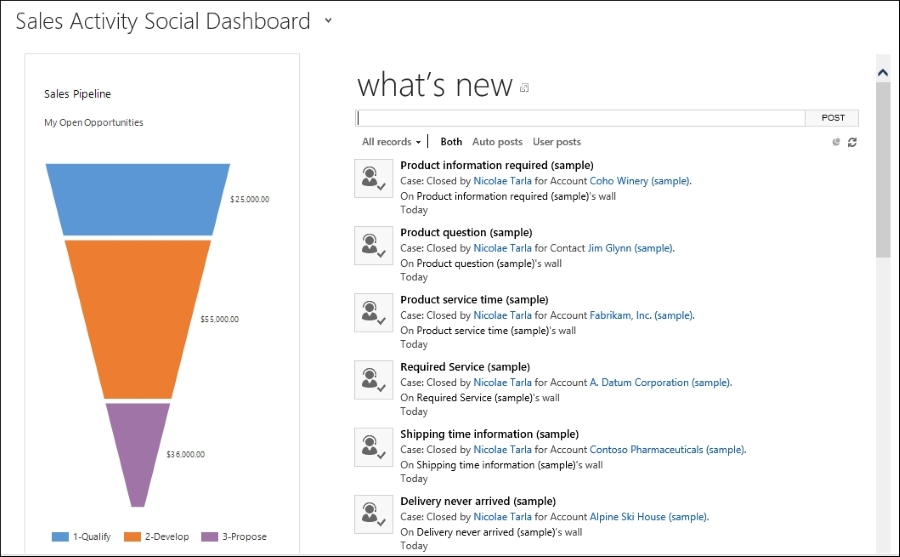Viewport: 900px width, 557px height.
Task: Click case icon for Required Service post
Action: [x=374, y=380]
